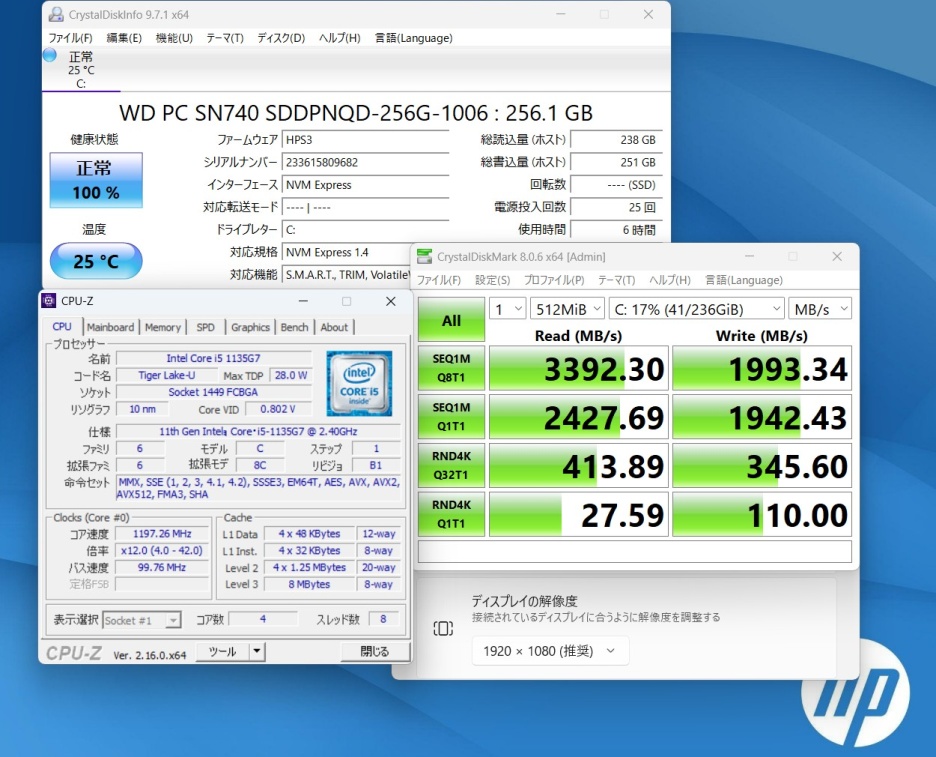Screen dimensions: 936x757
Task: Open 言語(Language) menu in CrystalDiskMark
Action: pos(744,280)
